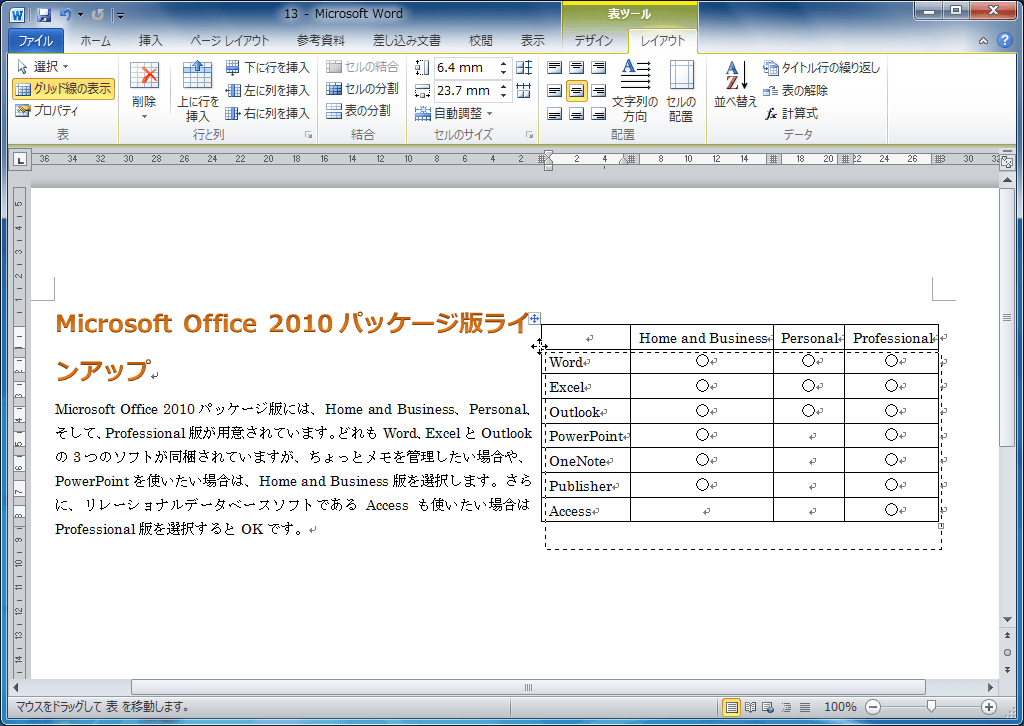Screen dimensions: 1024x726
Task: Click the Redo icon in the quick access toolbar
Action: [x=98, y=14]
